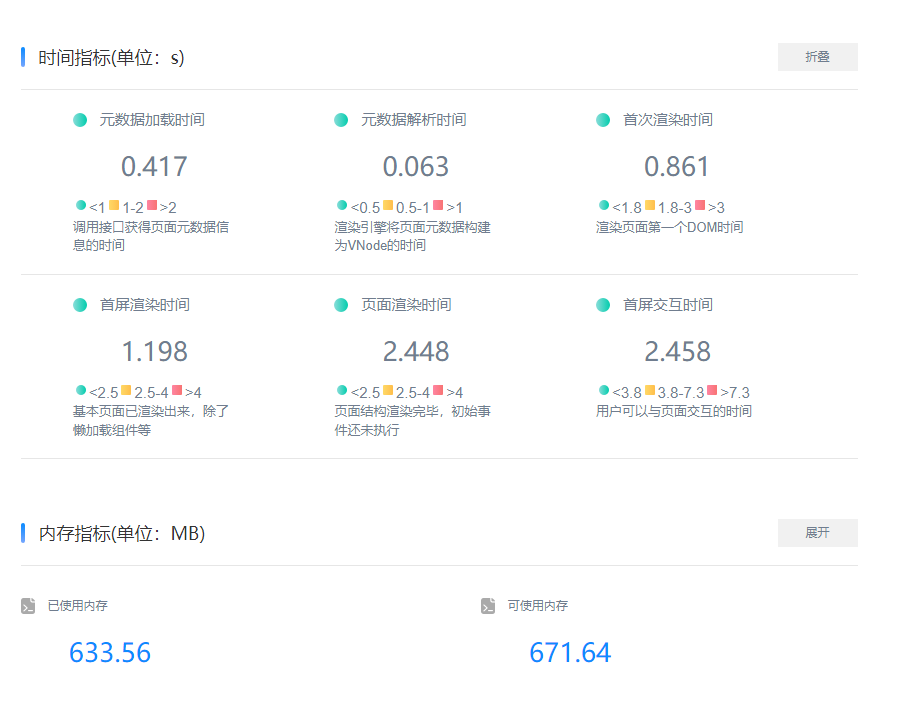Viewport: 923px width, 703px height.
Task: Click the 首屏交互时间 label
Action: 668,305
